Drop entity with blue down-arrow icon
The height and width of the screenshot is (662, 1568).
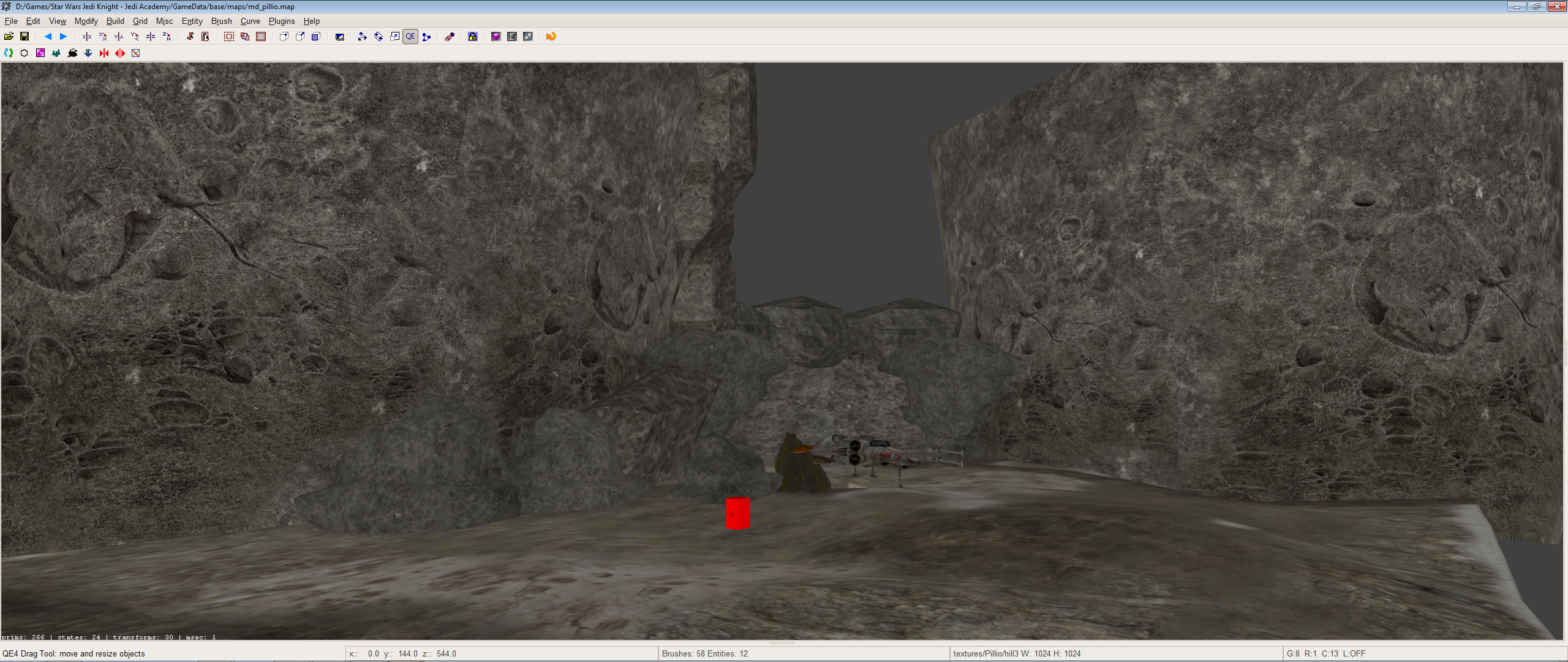[88, 53]
